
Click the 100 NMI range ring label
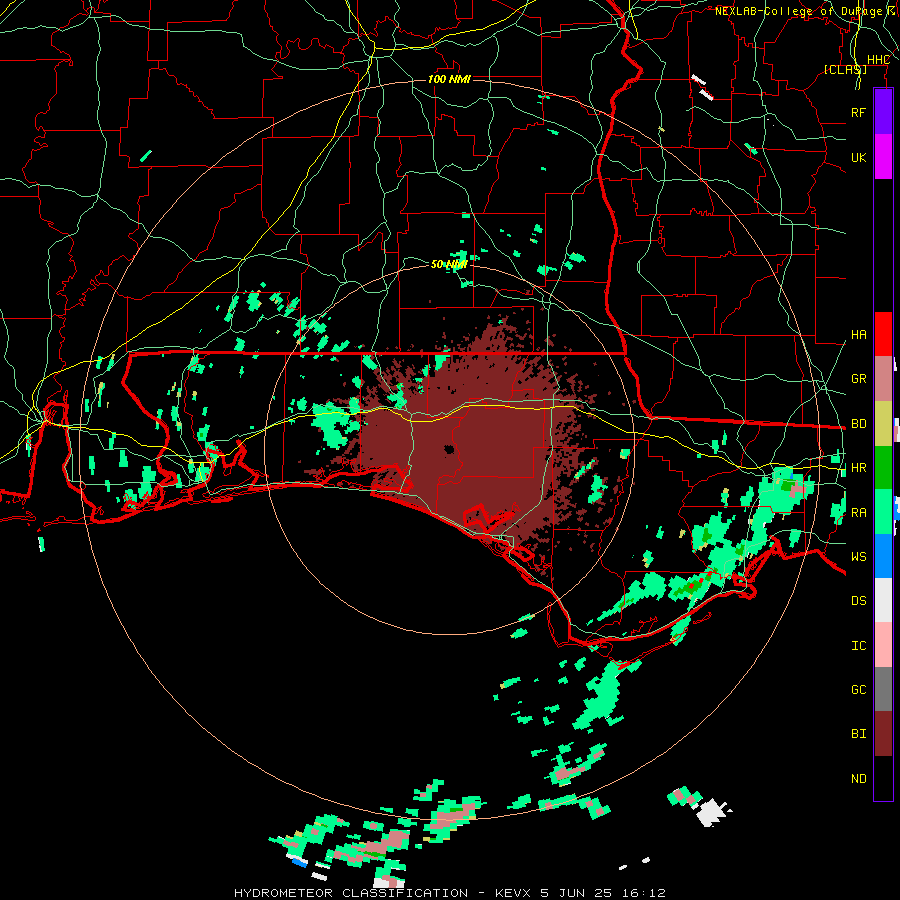(x=449, y=79)
